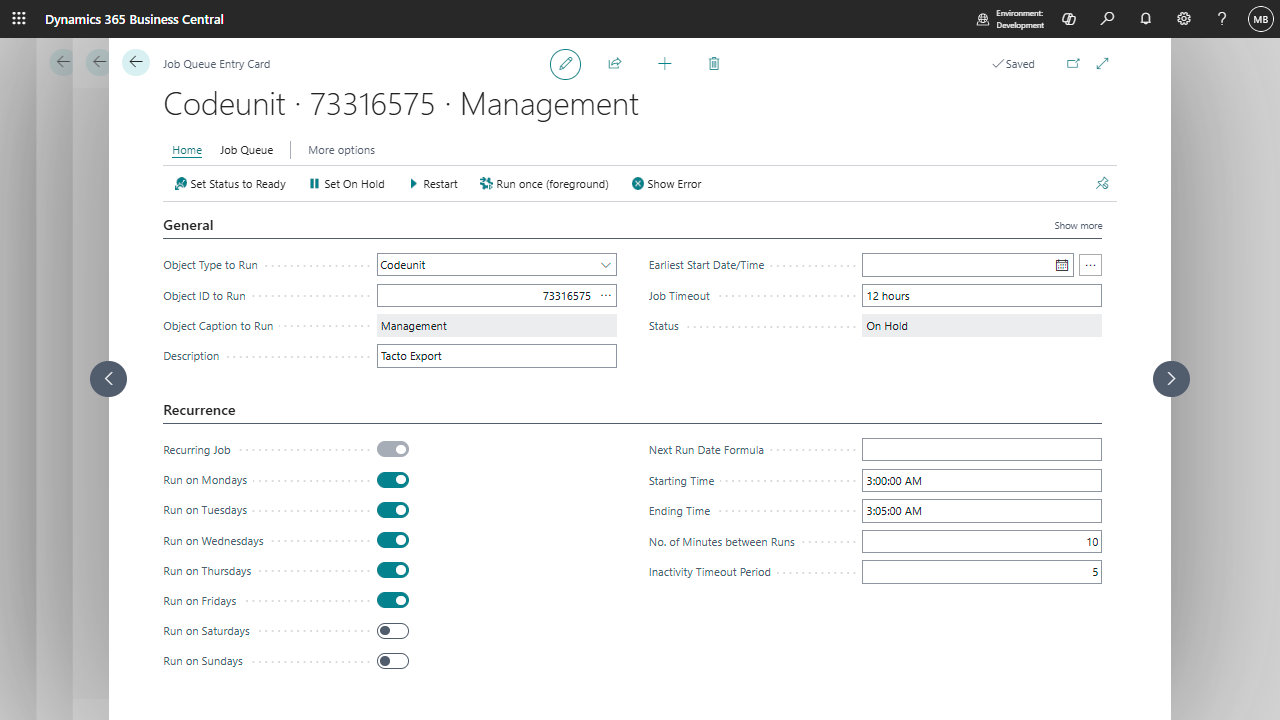Open the Object Type to Run dropdown
This screenshot has height=720, width=1280.
[x=605, y=265]
